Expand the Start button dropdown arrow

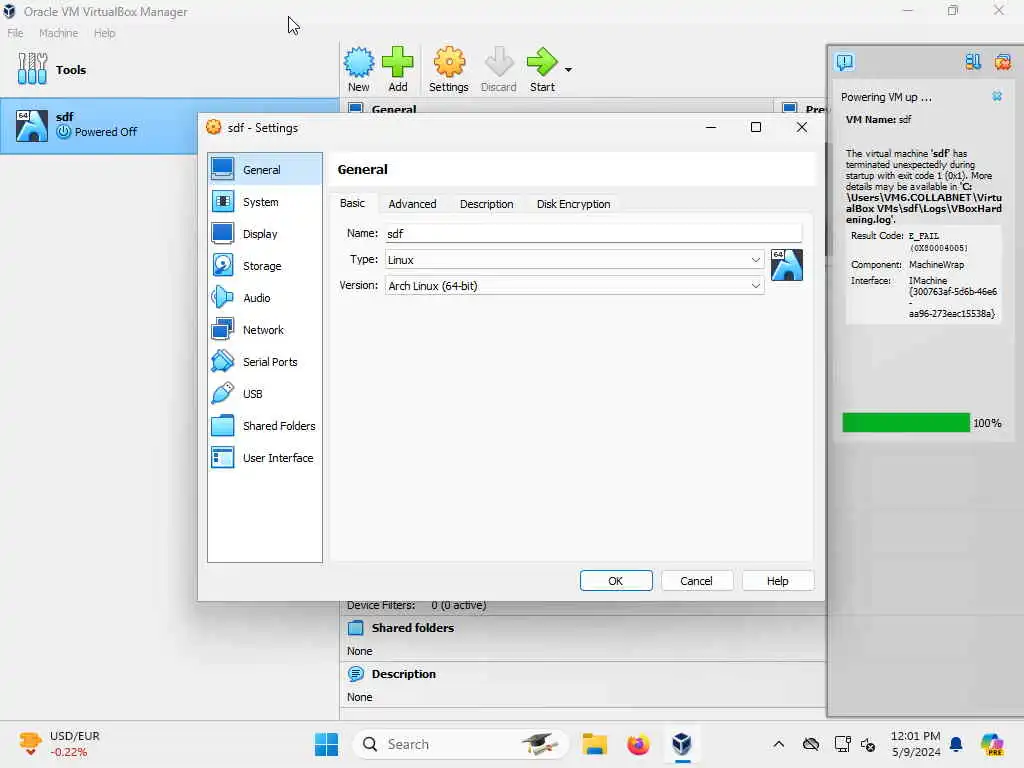[x=568, y=69]
